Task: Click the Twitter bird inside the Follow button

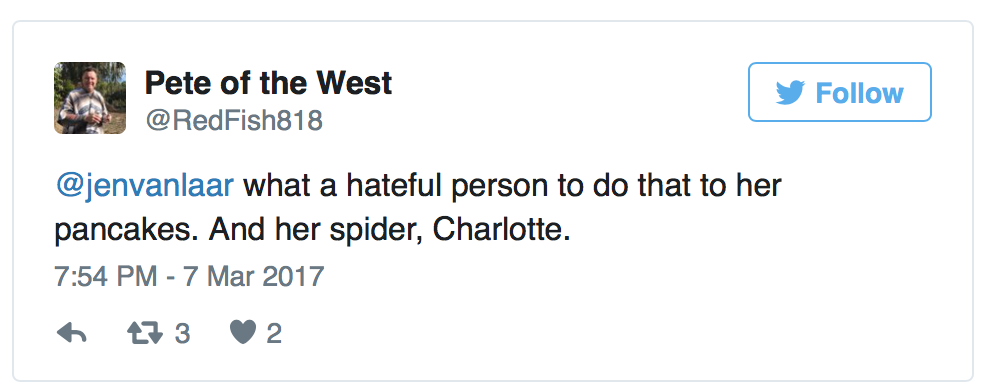Action: coord(790,93)
